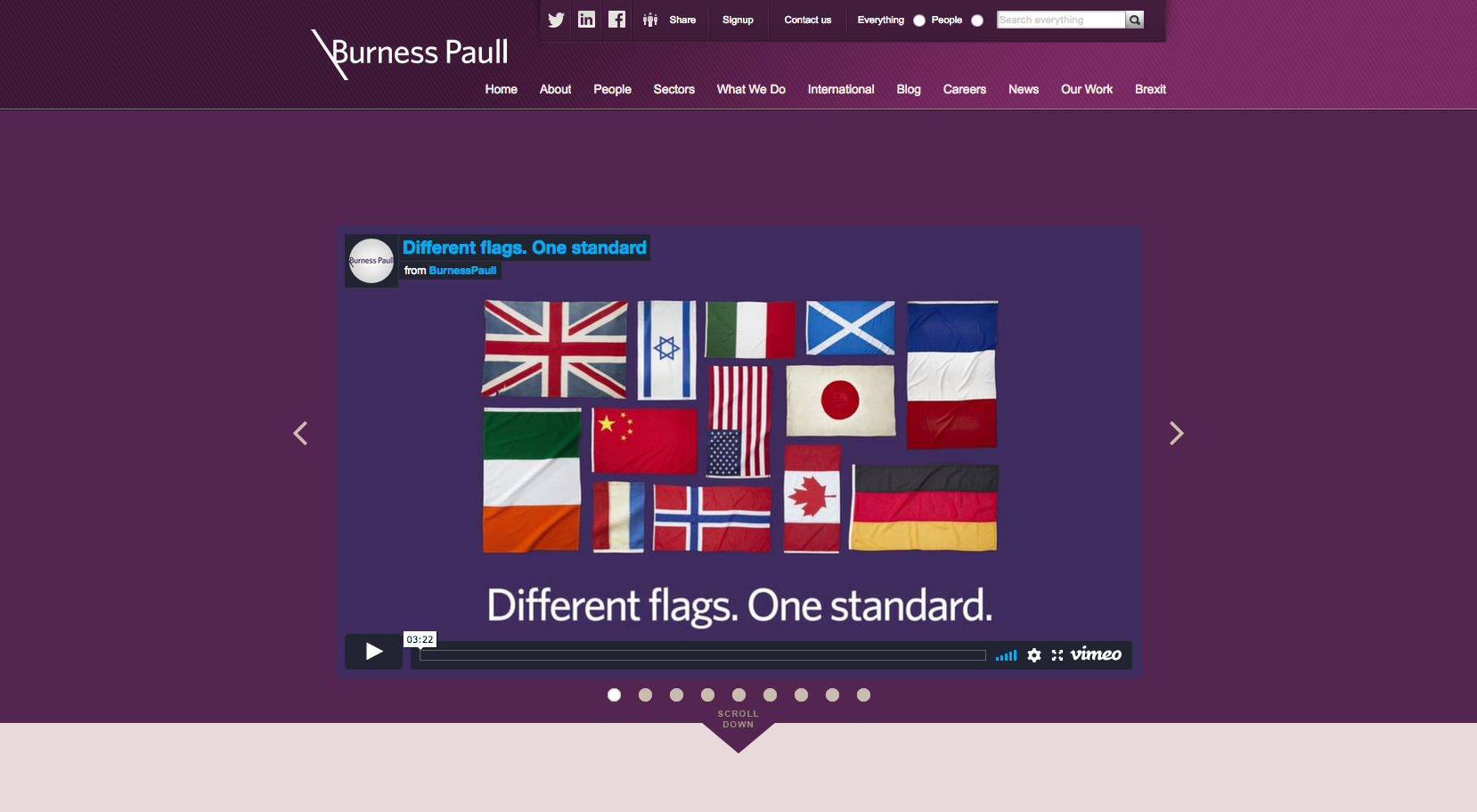This screenshot has width=1477, height=812.
Task: Open the LinkedIn icon link
Action: coord(586,20)
